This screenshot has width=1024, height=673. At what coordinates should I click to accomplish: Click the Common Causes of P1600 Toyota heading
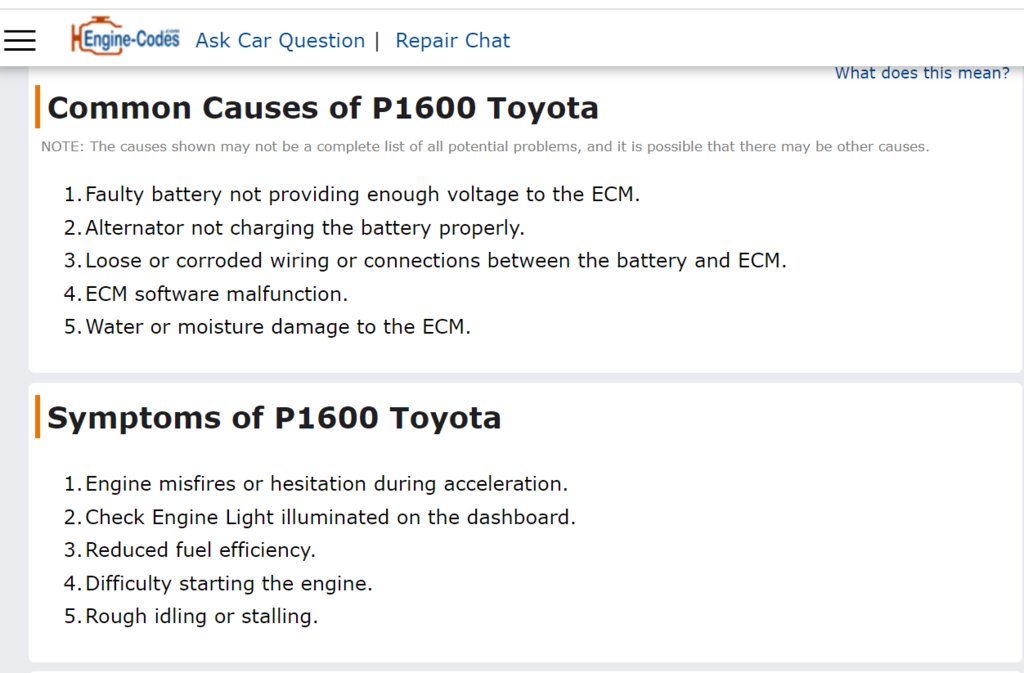point(323,108)
